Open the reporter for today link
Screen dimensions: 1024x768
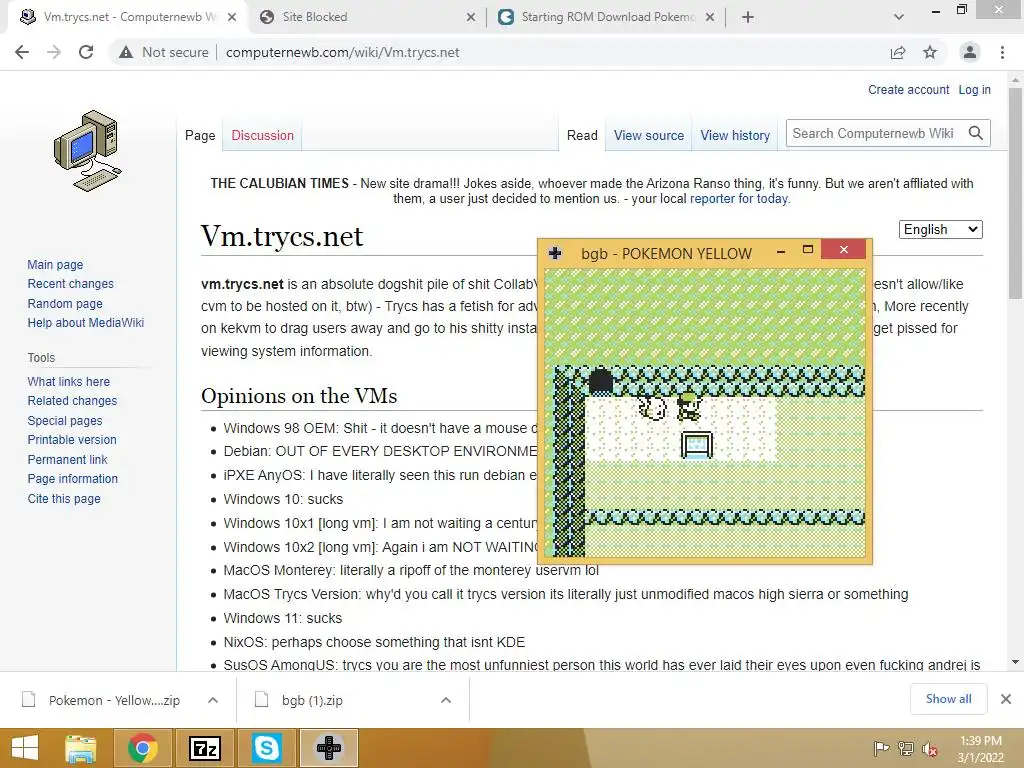(x=739, y=199)
